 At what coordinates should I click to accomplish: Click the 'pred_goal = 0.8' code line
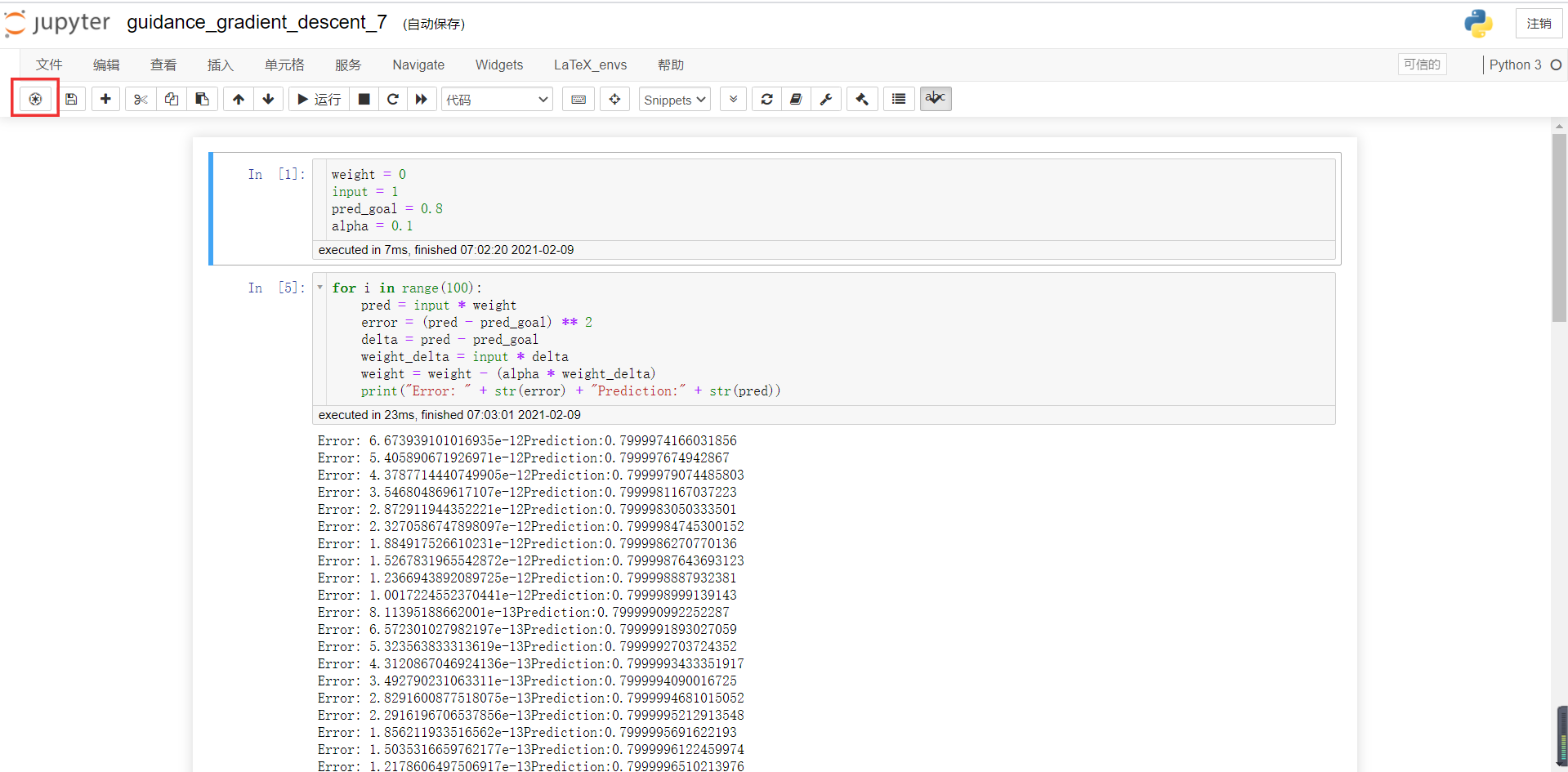387,208
